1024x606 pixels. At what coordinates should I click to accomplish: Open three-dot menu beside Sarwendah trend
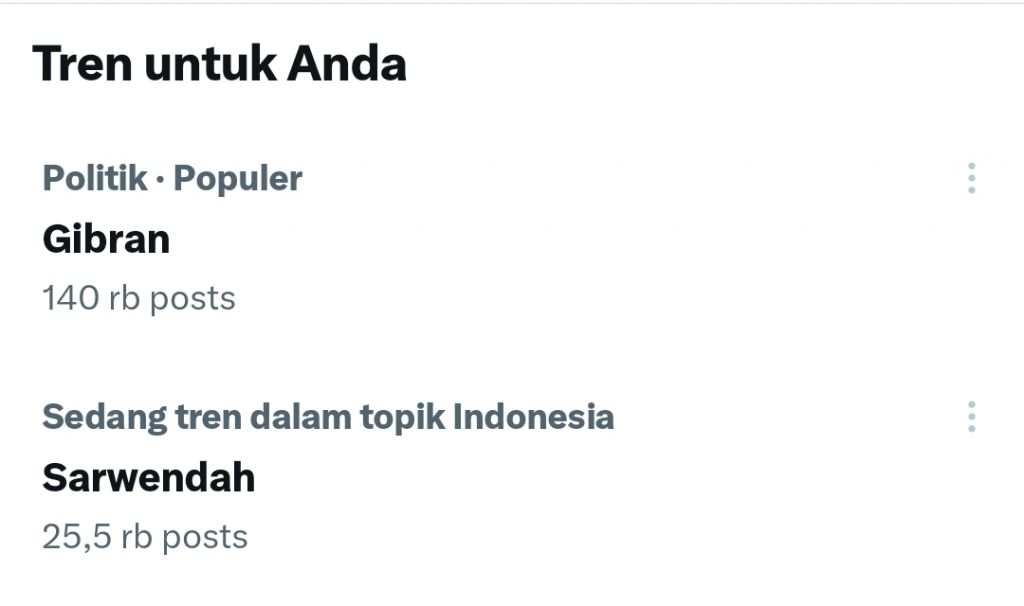tap(971, 416)
